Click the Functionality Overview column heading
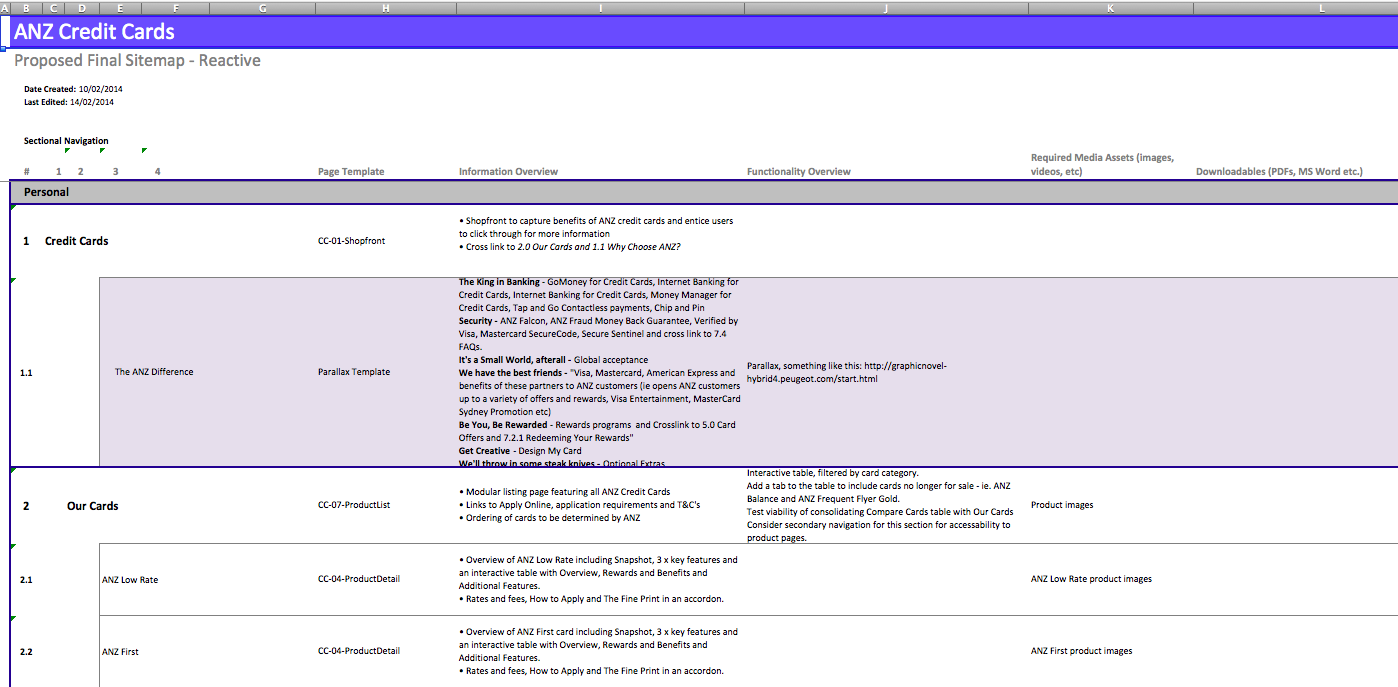 pyautogui.click(x=799, y=172)
